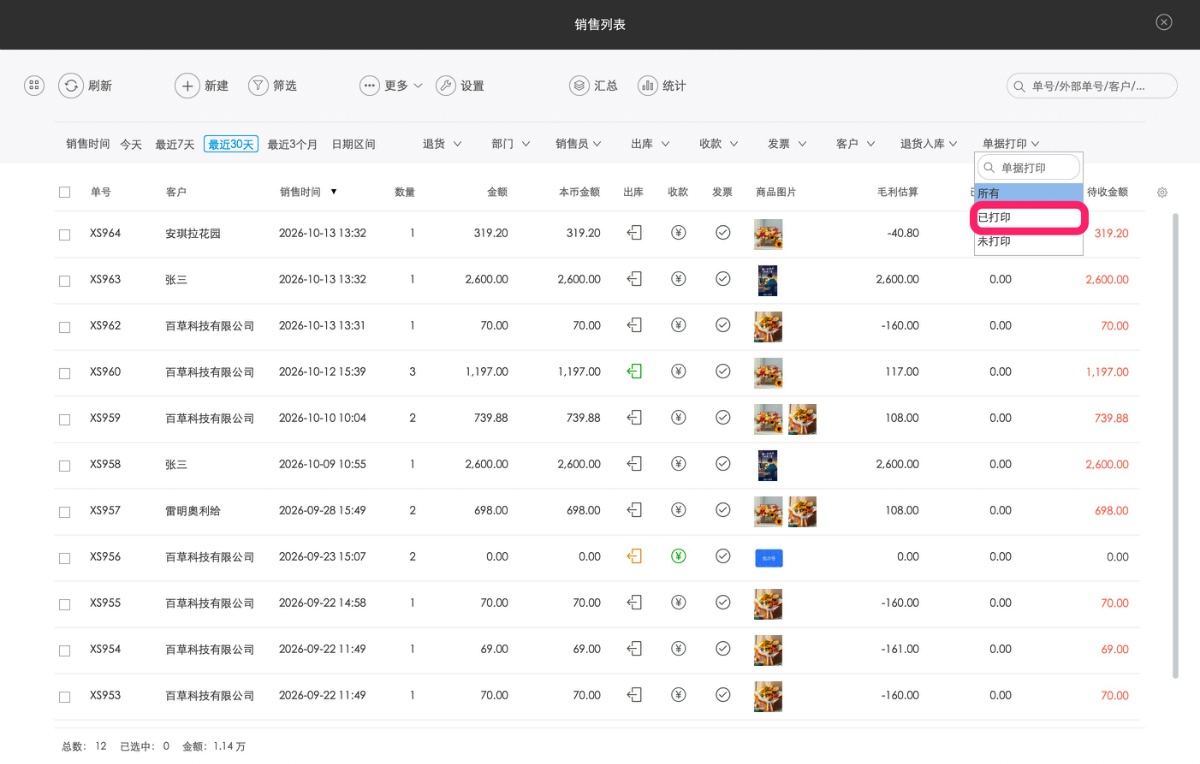Switch time filter to 最近30天
Viewport: 1200px width, 764px height.
coord(231,144)
